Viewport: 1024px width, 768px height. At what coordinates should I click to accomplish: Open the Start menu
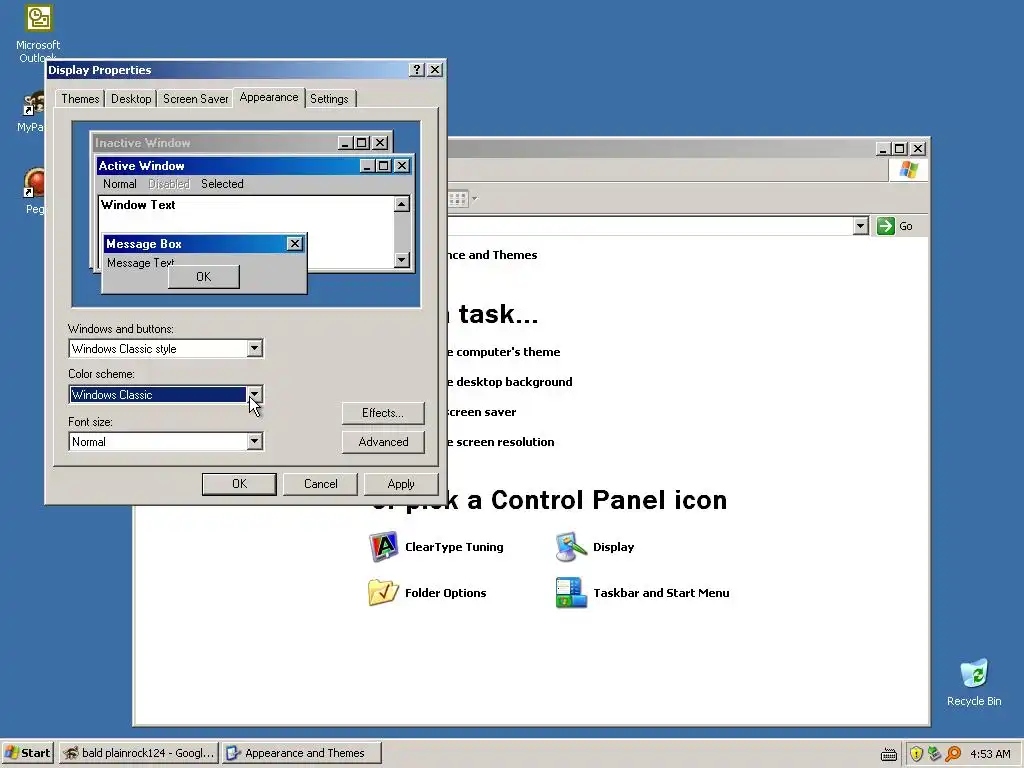pos(27,753)
